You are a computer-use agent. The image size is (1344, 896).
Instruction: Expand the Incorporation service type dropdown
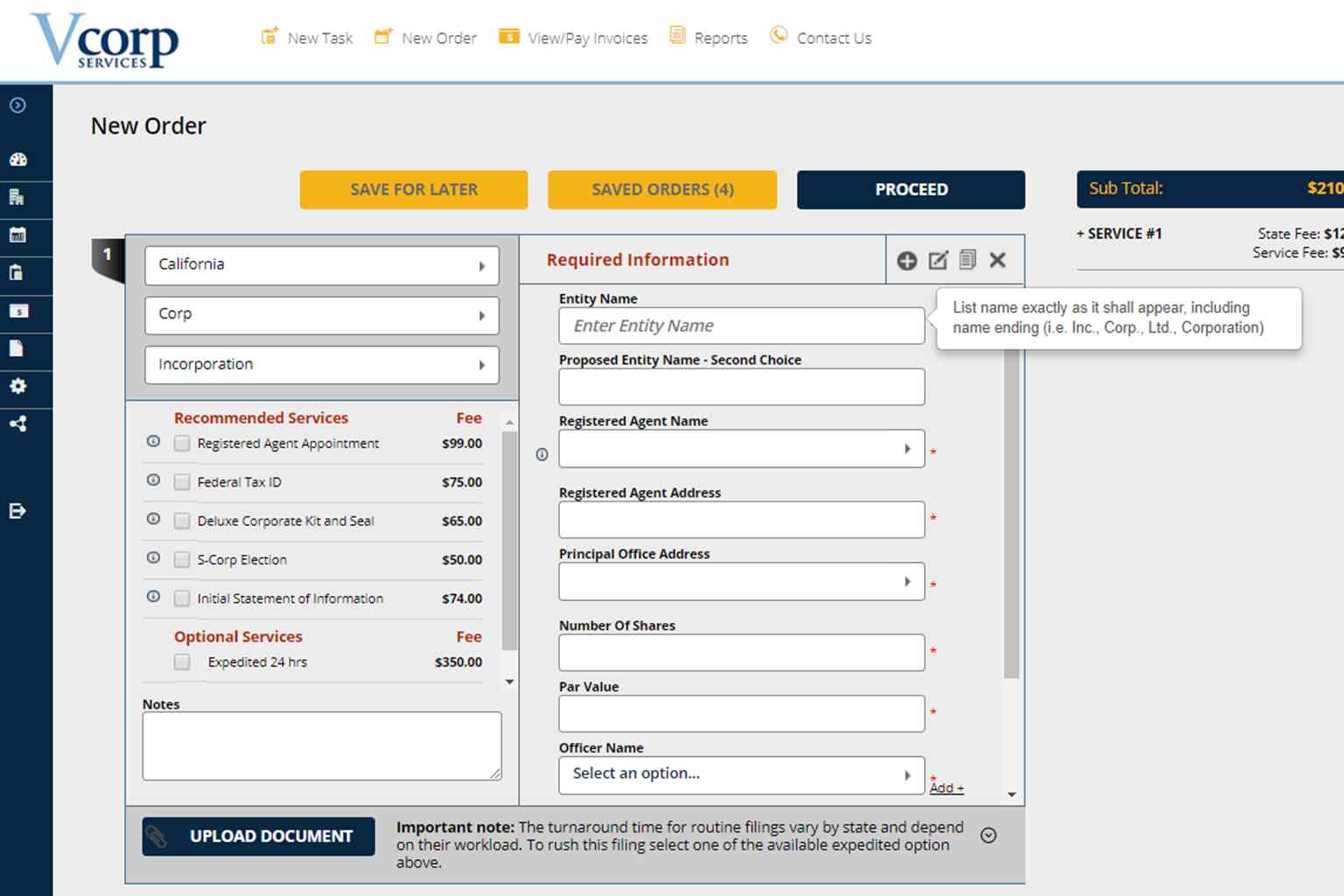[322, 365]
